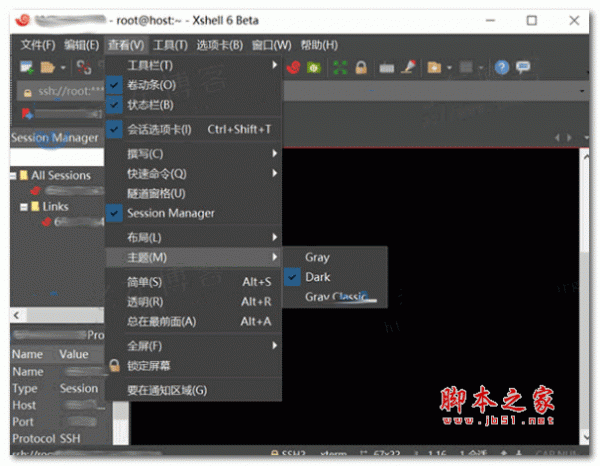Open the 工具(T) menu

pos(170,45)
